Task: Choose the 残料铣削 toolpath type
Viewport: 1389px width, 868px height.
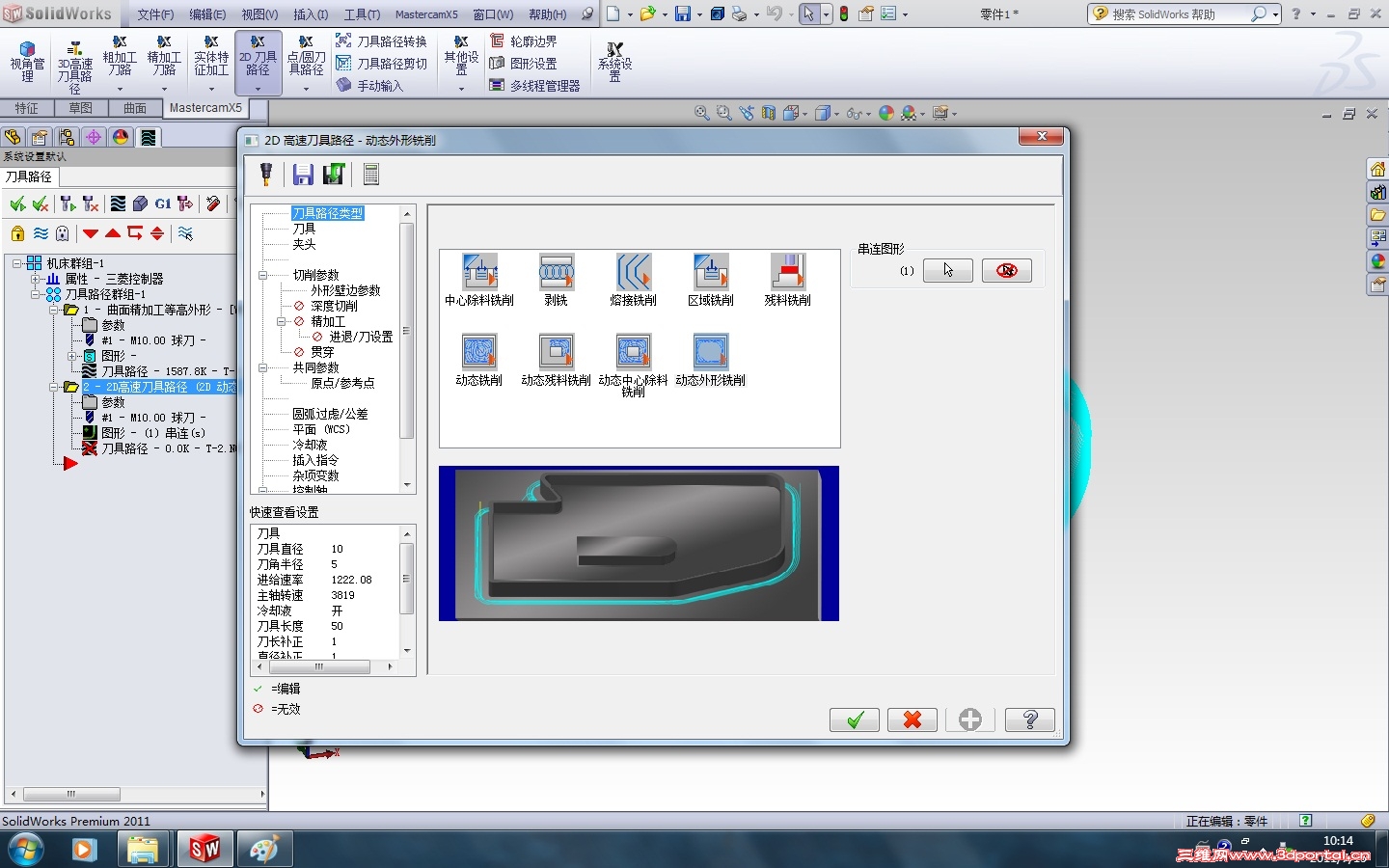Action: pyautogui.click(x=788, y=272)
